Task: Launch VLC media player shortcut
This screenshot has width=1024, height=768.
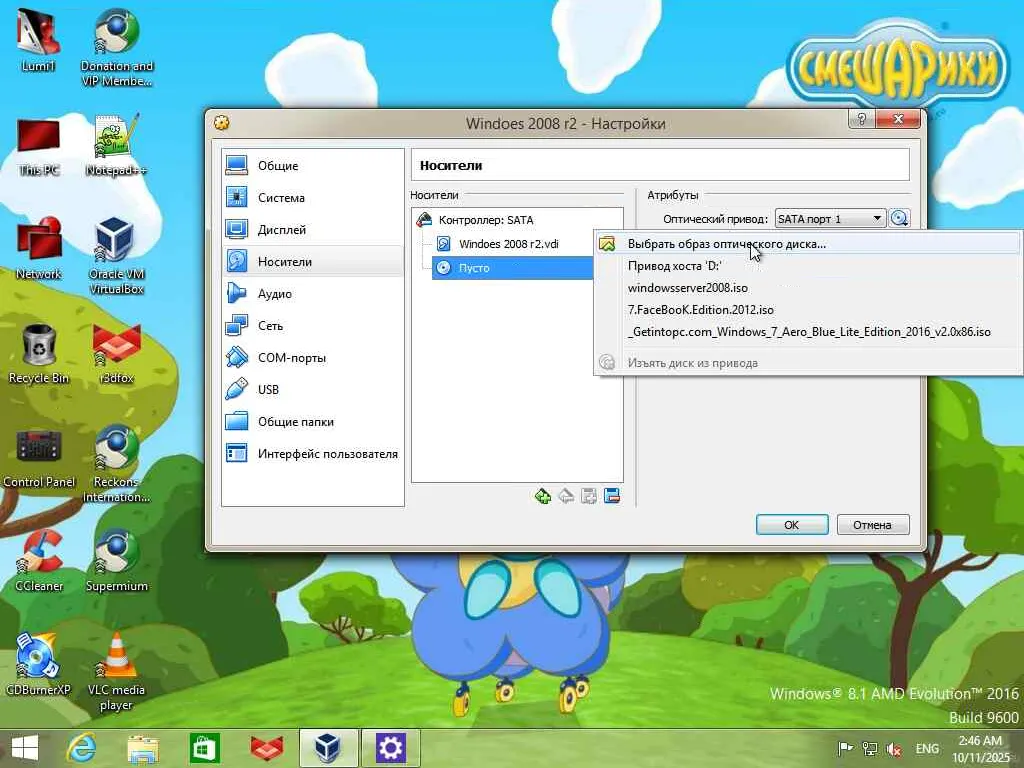Action: (x=116, y=671)
